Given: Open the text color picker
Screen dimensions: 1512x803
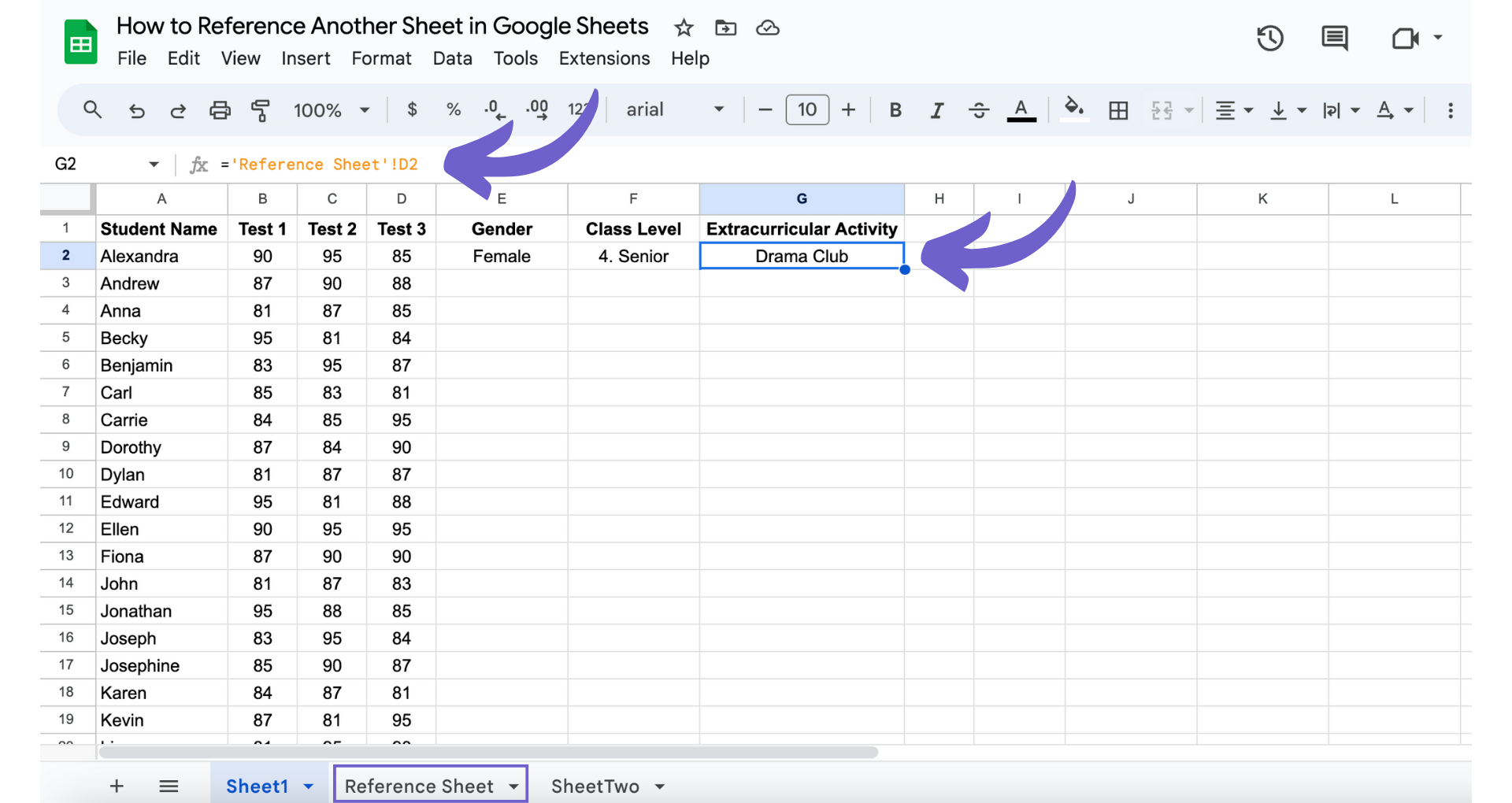Looking at the screenshot, I should 1021,110.
